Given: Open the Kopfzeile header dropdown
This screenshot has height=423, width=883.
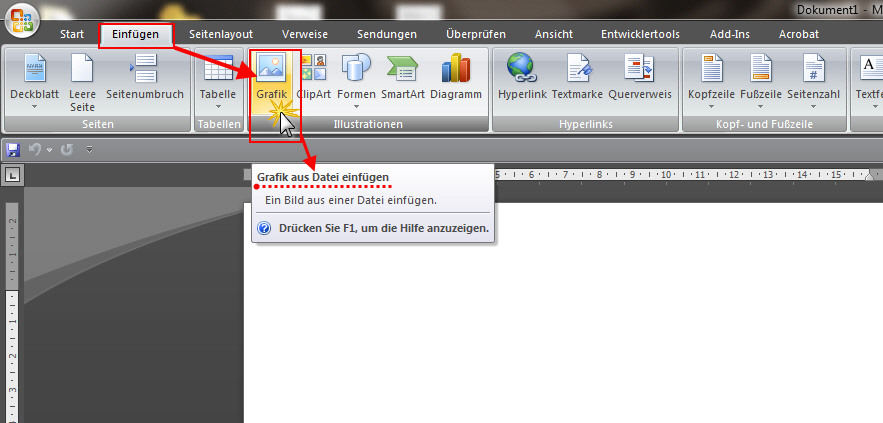Looking at the screenshot, I should tap(711, 106).
